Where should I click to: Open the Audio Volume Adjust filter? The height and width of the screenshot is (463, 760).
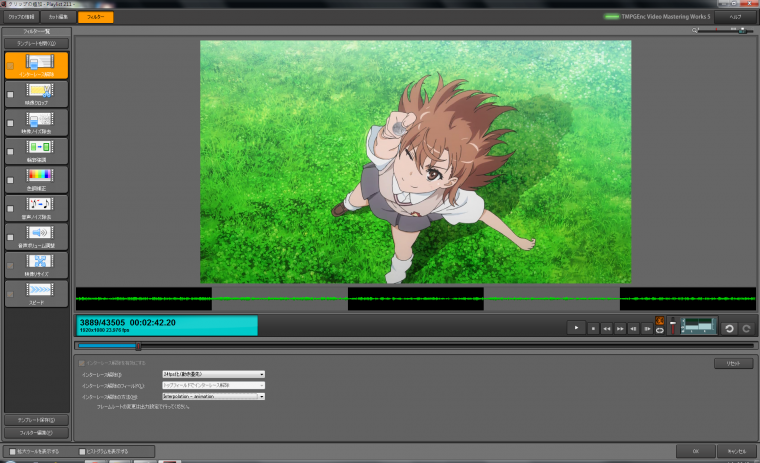coord(40,235)
